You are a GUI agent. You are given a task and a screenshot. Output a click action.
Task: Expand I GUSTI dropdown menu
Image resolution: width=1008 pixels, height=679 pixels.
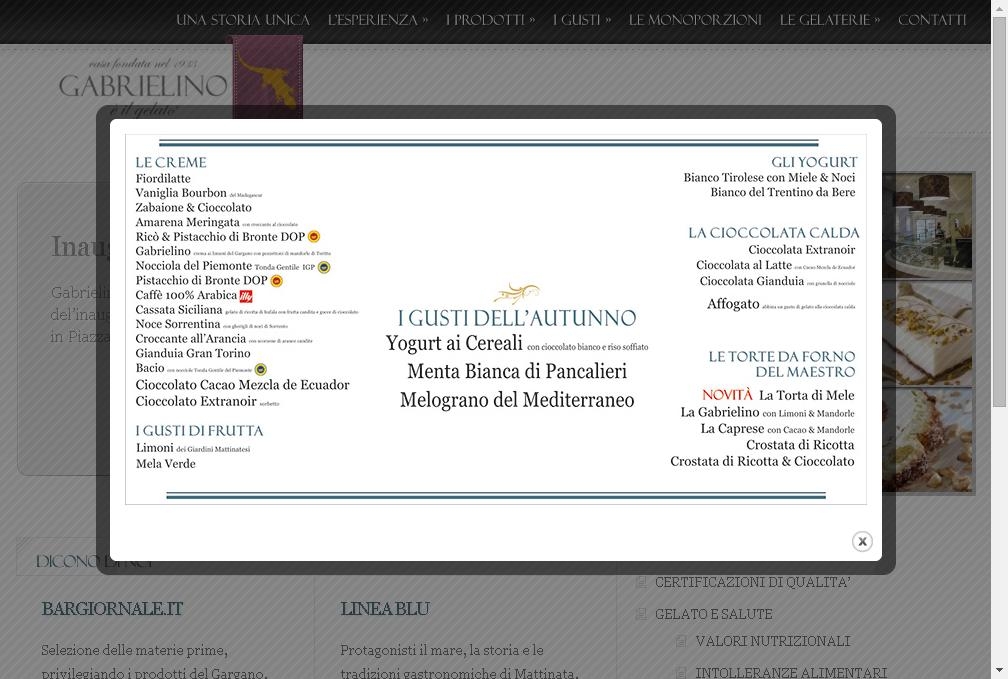pos(582,20)
